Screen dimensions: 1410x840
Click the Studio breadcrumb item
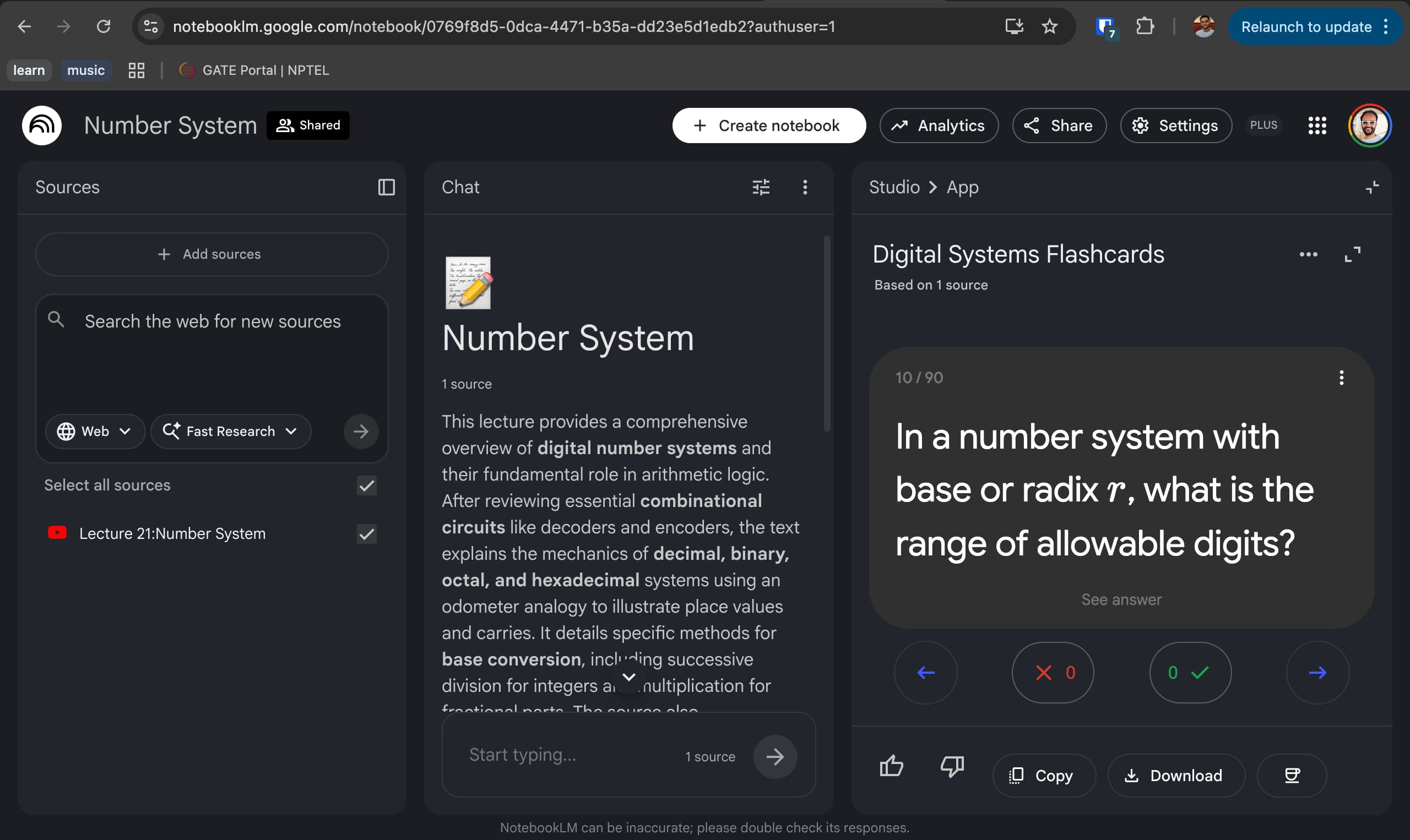(x=893, y=187)
